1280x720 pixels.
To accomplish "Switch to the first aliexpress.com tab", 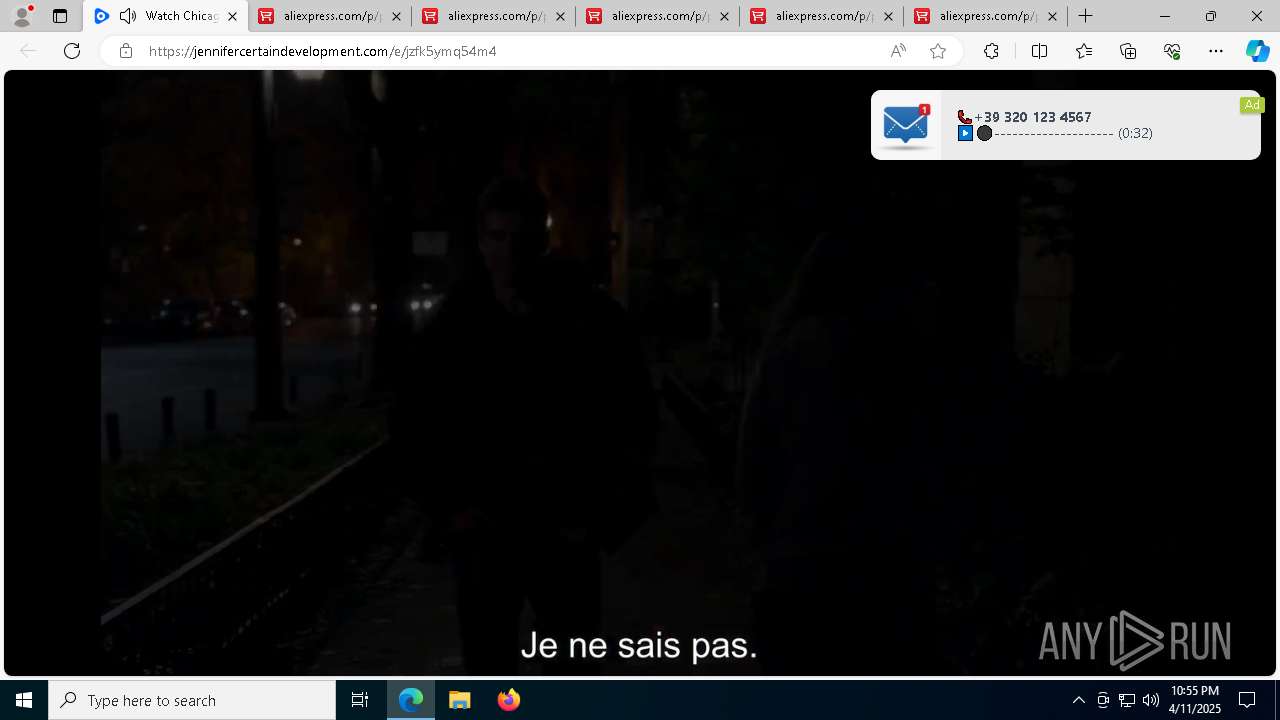I will coord(330,16).
